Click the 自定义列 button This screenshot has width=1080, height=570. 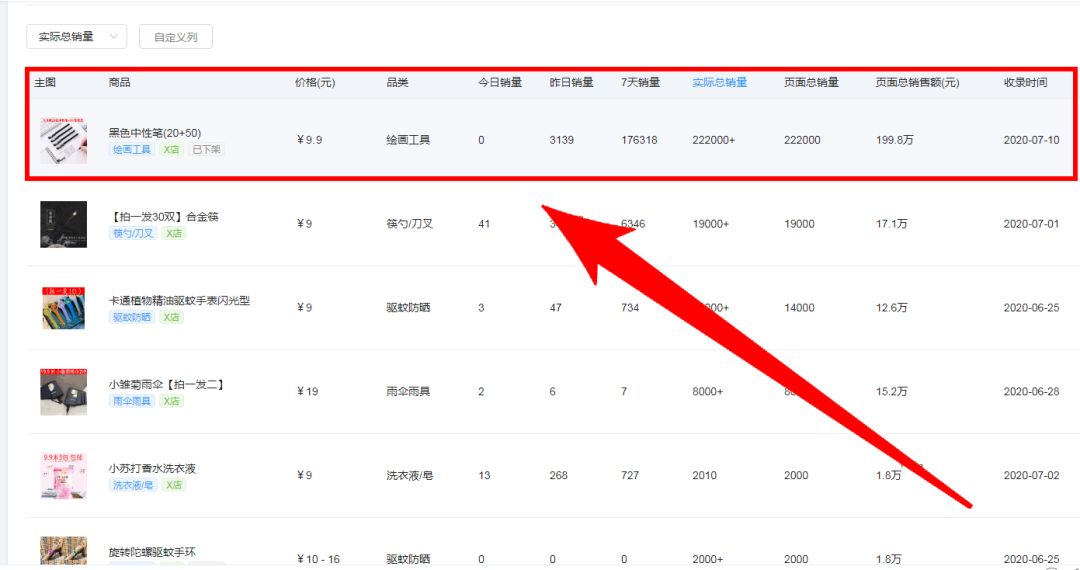(x=175, y=37)
